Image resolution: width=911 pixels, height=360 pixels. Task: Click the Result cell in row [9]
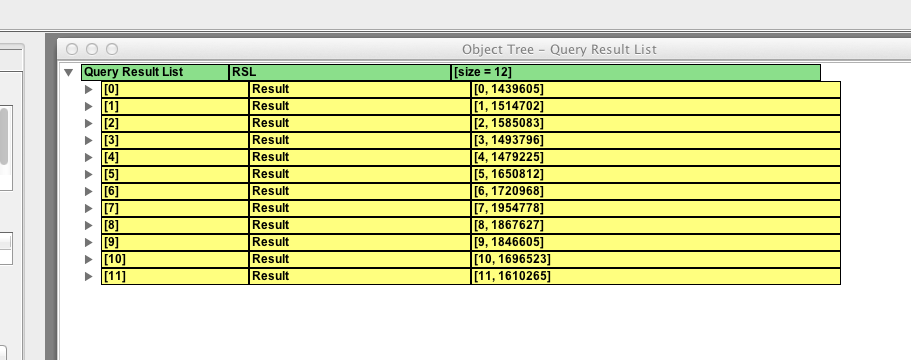[x=360, y=242]
